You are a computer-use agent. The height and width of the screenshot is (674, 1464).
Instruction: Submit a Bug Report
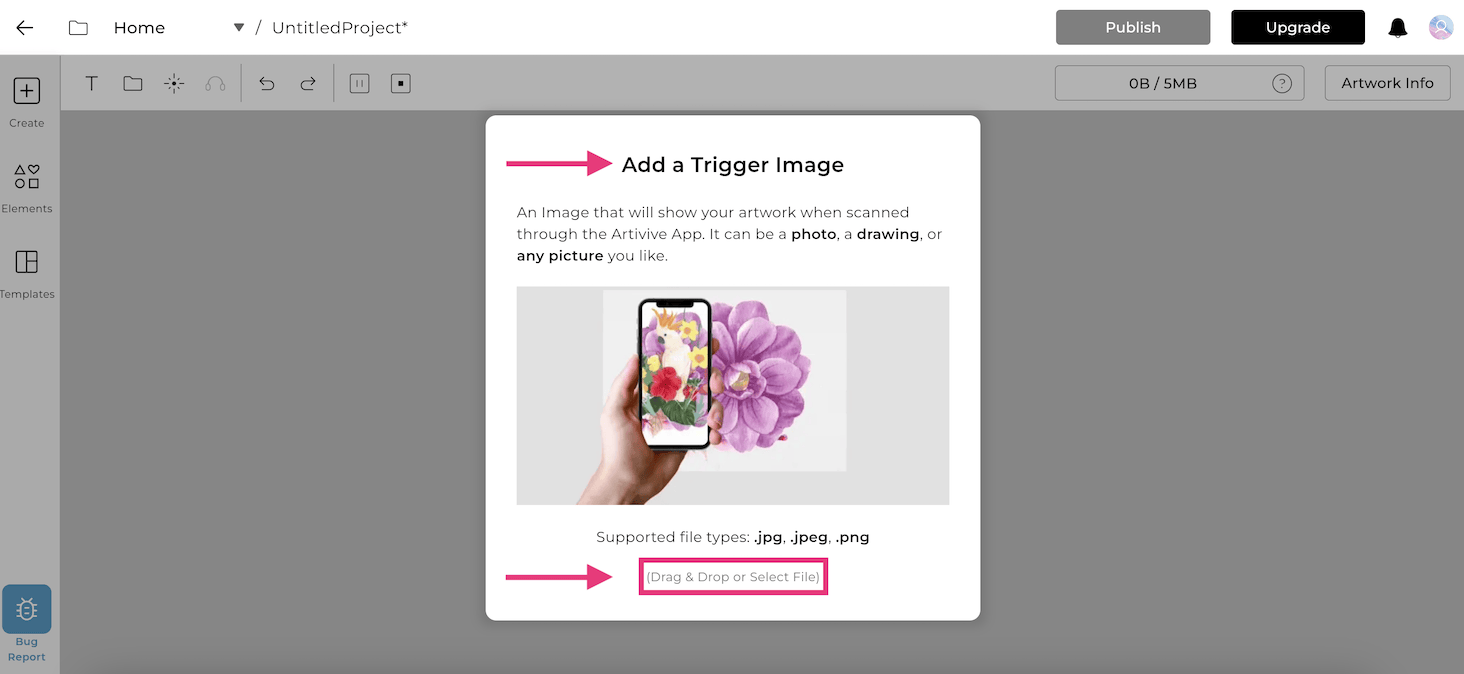click(27, 624)
